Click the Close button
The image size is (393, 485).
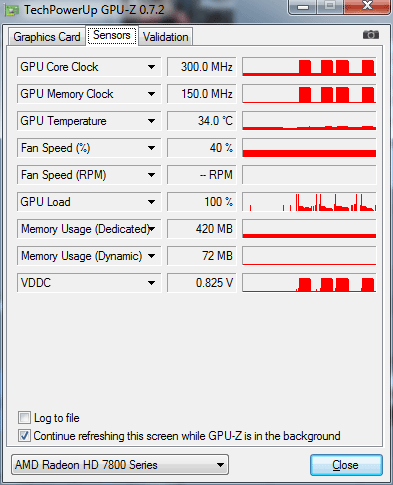pos(346,465)
